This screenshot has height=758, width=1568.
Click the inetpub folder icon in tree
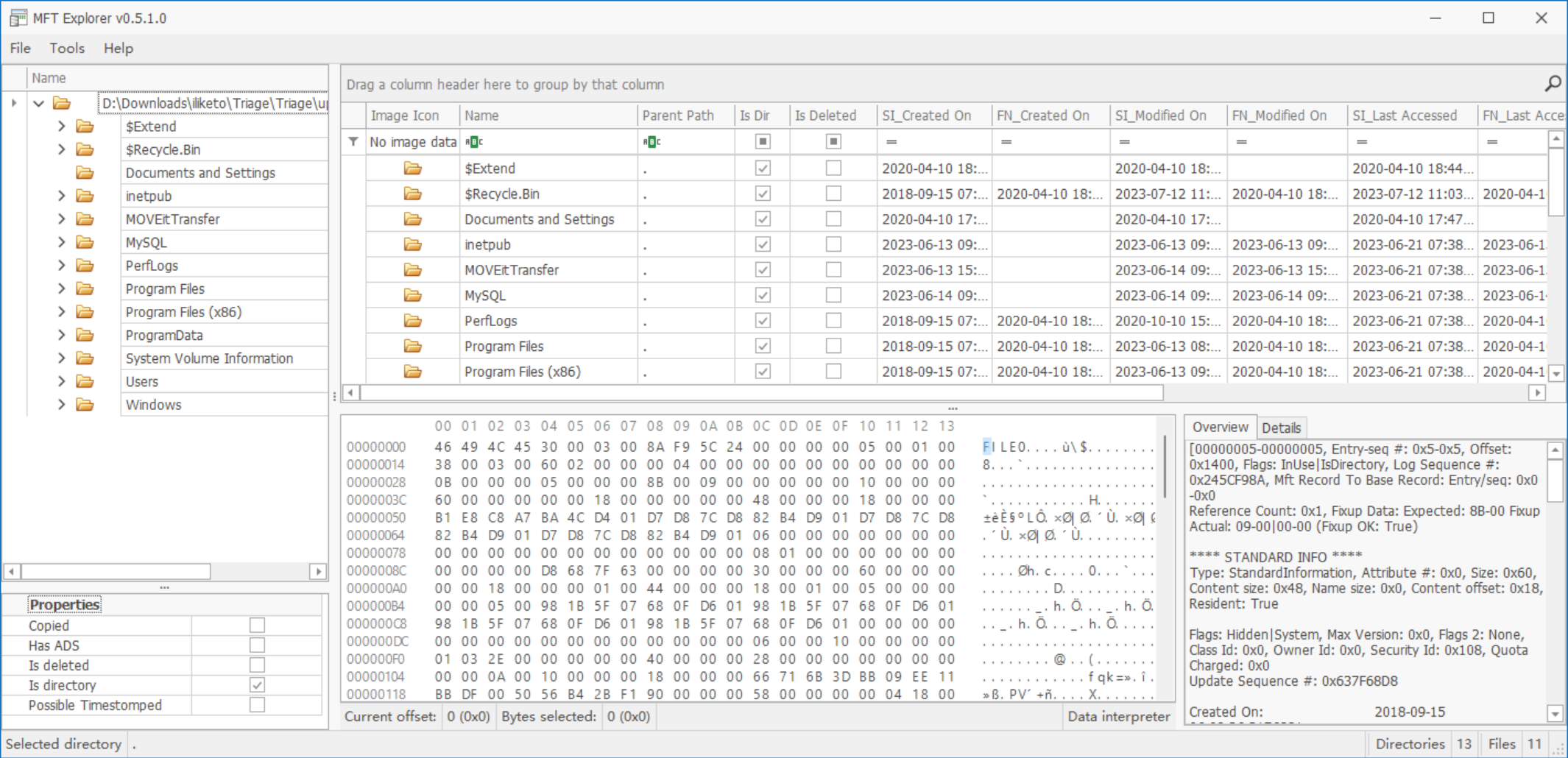(x=85, y=196)
